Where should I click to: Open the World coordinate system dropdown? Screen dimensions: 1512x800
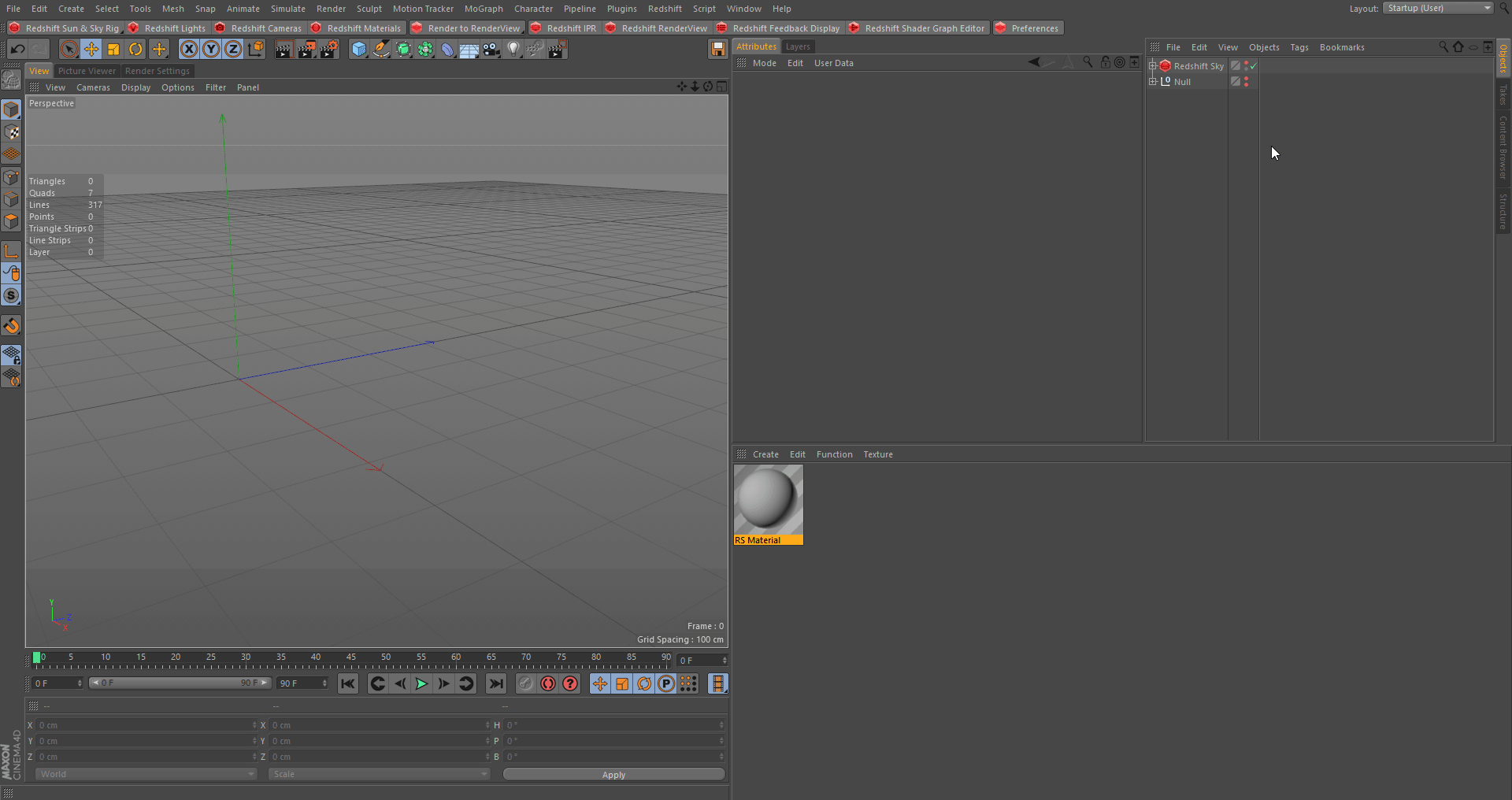pos(146,774)
